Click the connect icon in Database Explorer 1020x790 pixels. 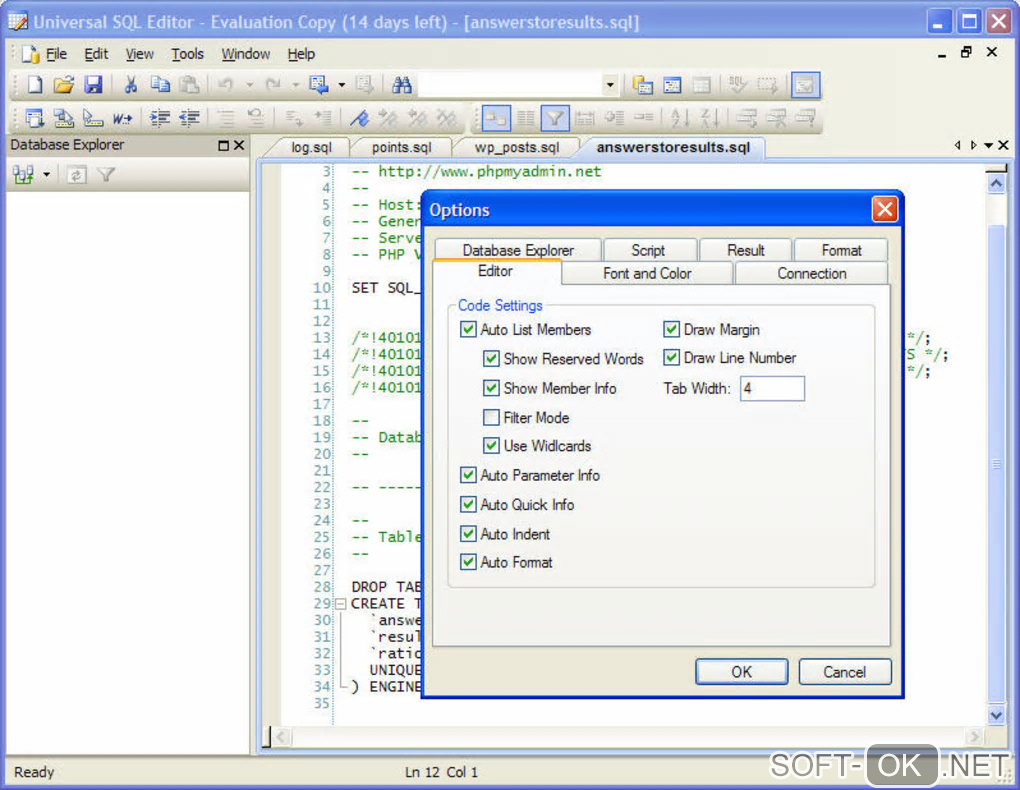coord(24,174)
